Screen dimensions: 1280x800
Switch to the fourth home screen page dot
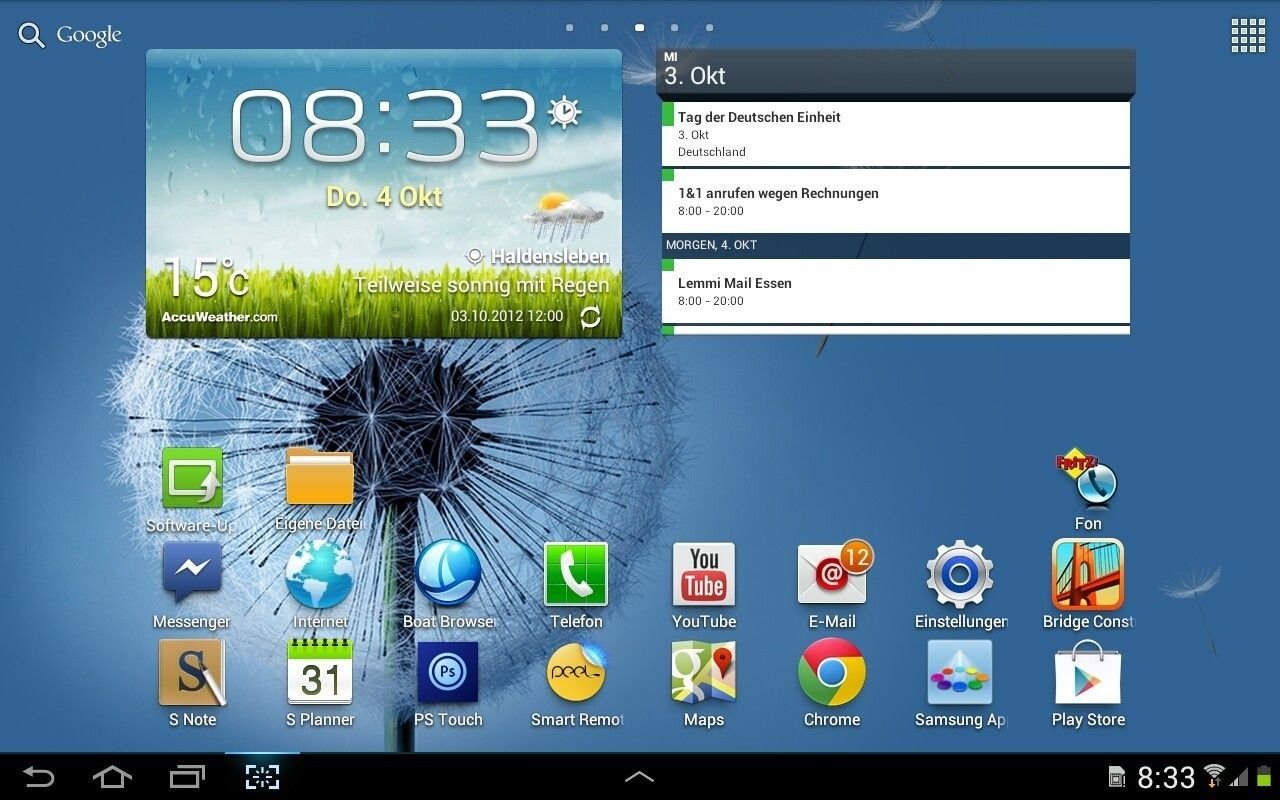coord(674,28)
